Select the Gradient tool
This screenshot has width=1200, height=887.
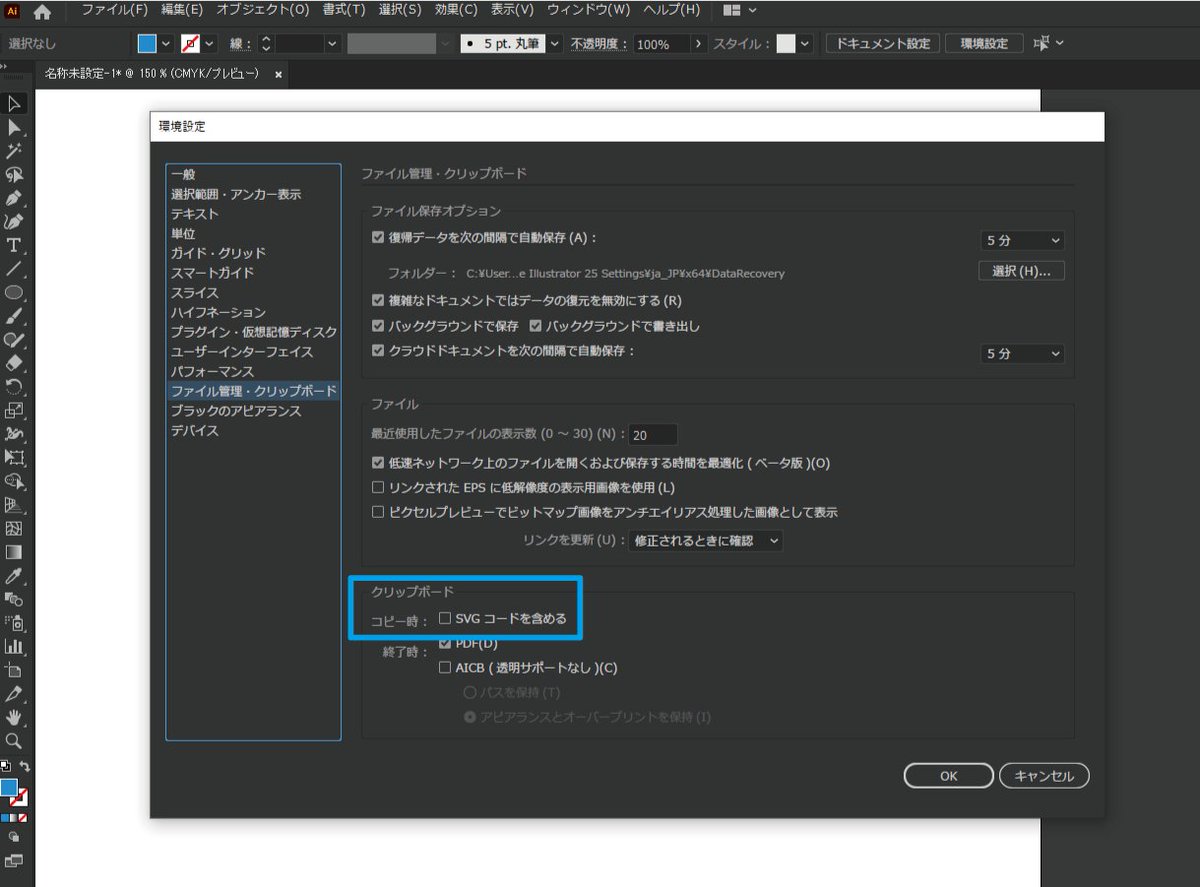pos(14,552)
